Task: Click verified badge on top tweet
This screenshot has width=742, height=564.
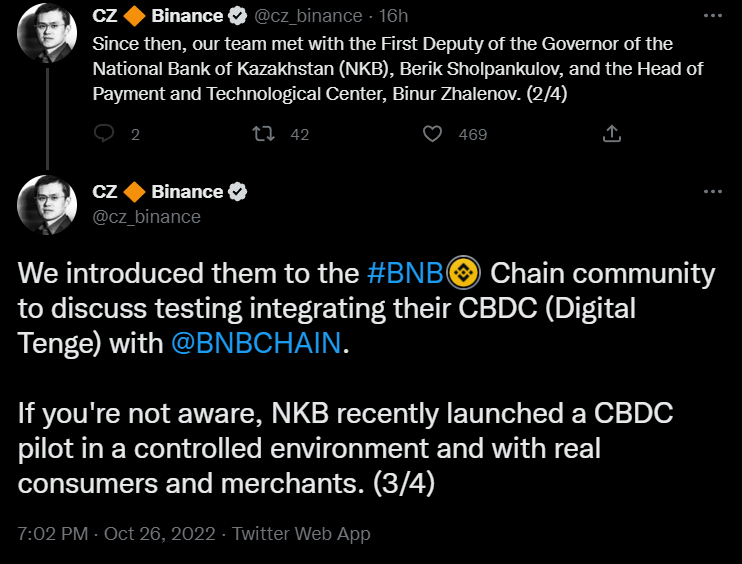Action: tap(238, 17)
